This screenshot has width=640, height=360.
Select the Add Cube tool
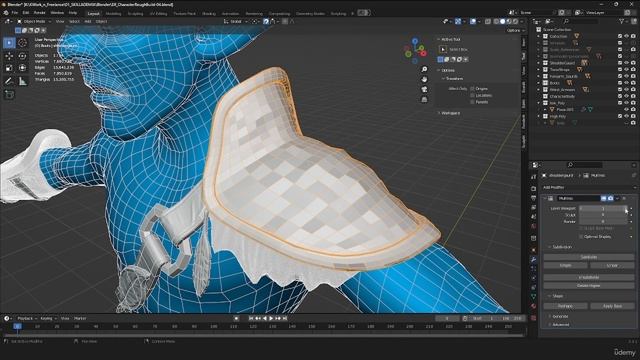pos(9,94)
